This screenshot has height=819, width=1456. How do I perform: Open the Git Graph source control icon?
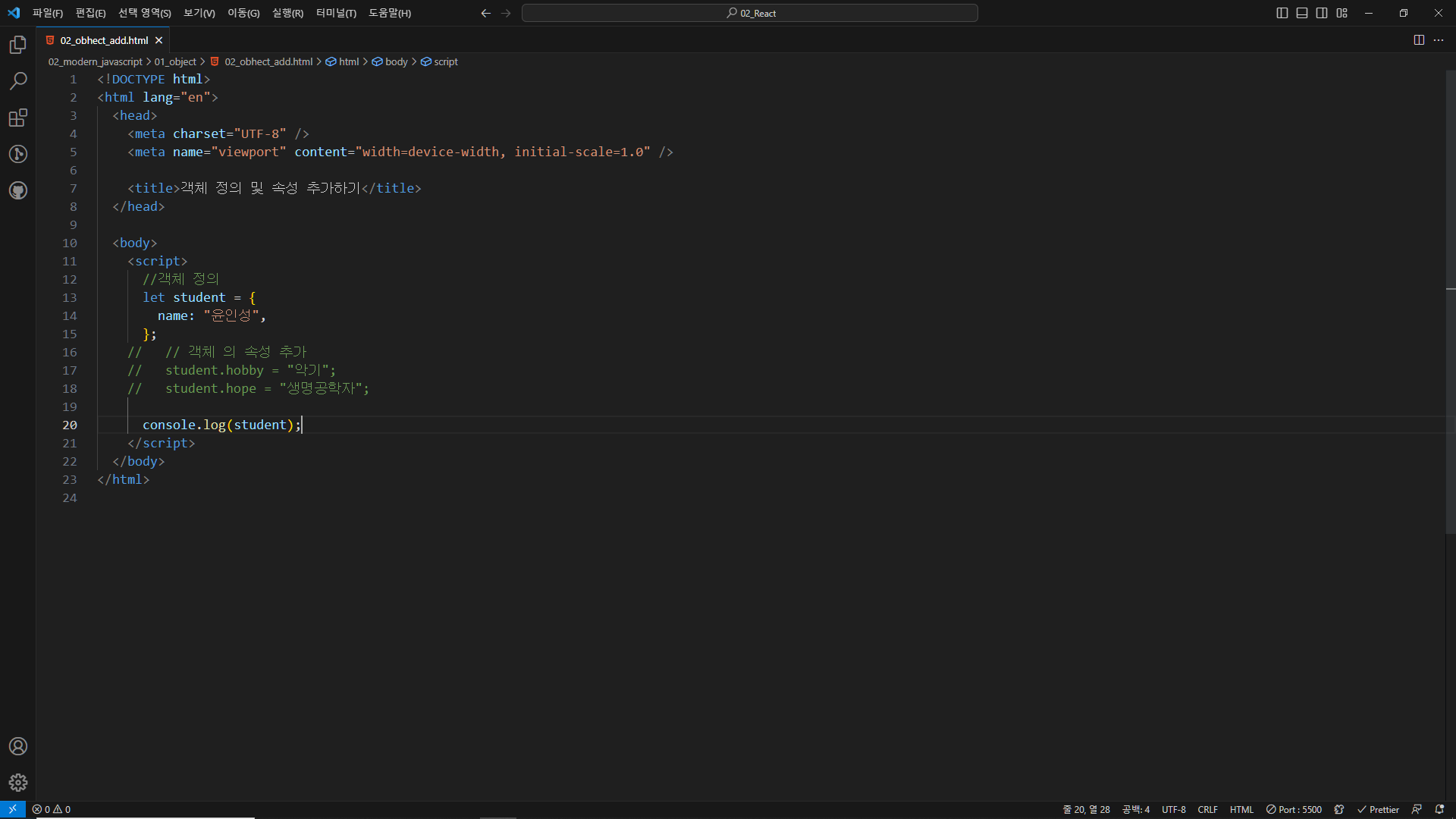pos(18,154)
